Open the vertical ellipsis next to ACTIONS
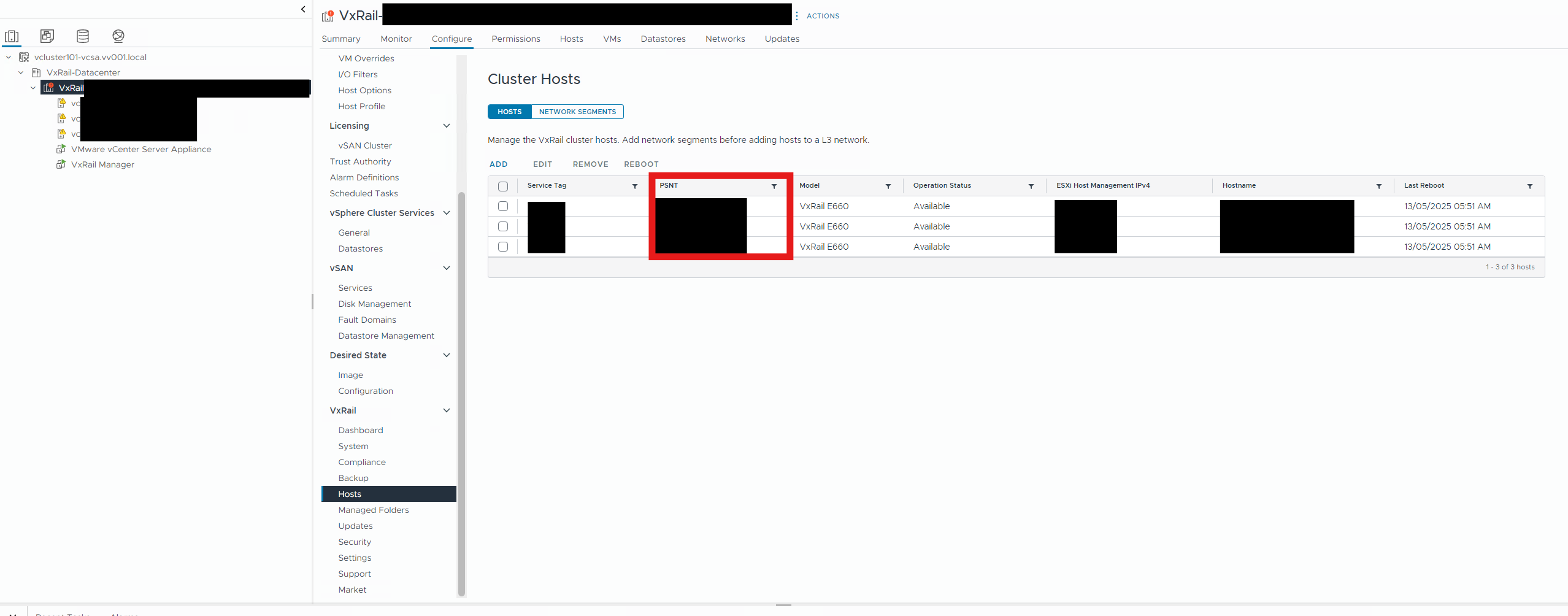The height and width of the screenshot is (616, 1568). click(x=797, y=16)
